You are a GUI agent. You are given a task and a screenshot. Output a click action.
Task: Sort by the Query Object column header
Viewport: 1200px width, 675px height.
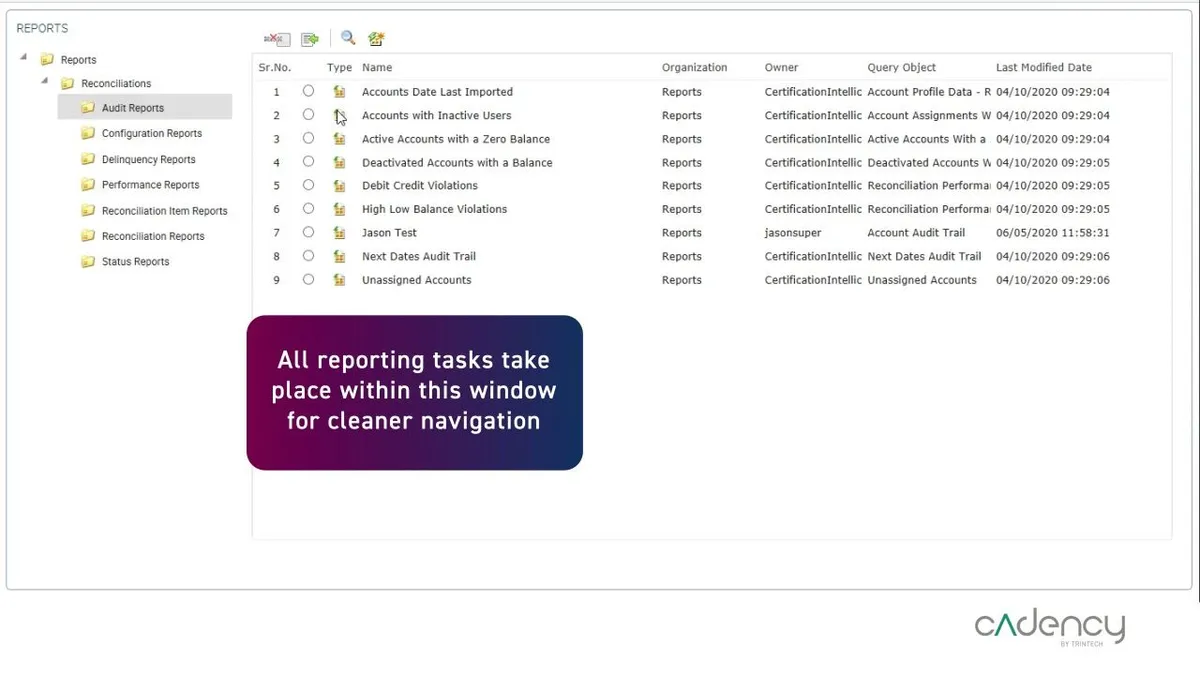[902, 68]
